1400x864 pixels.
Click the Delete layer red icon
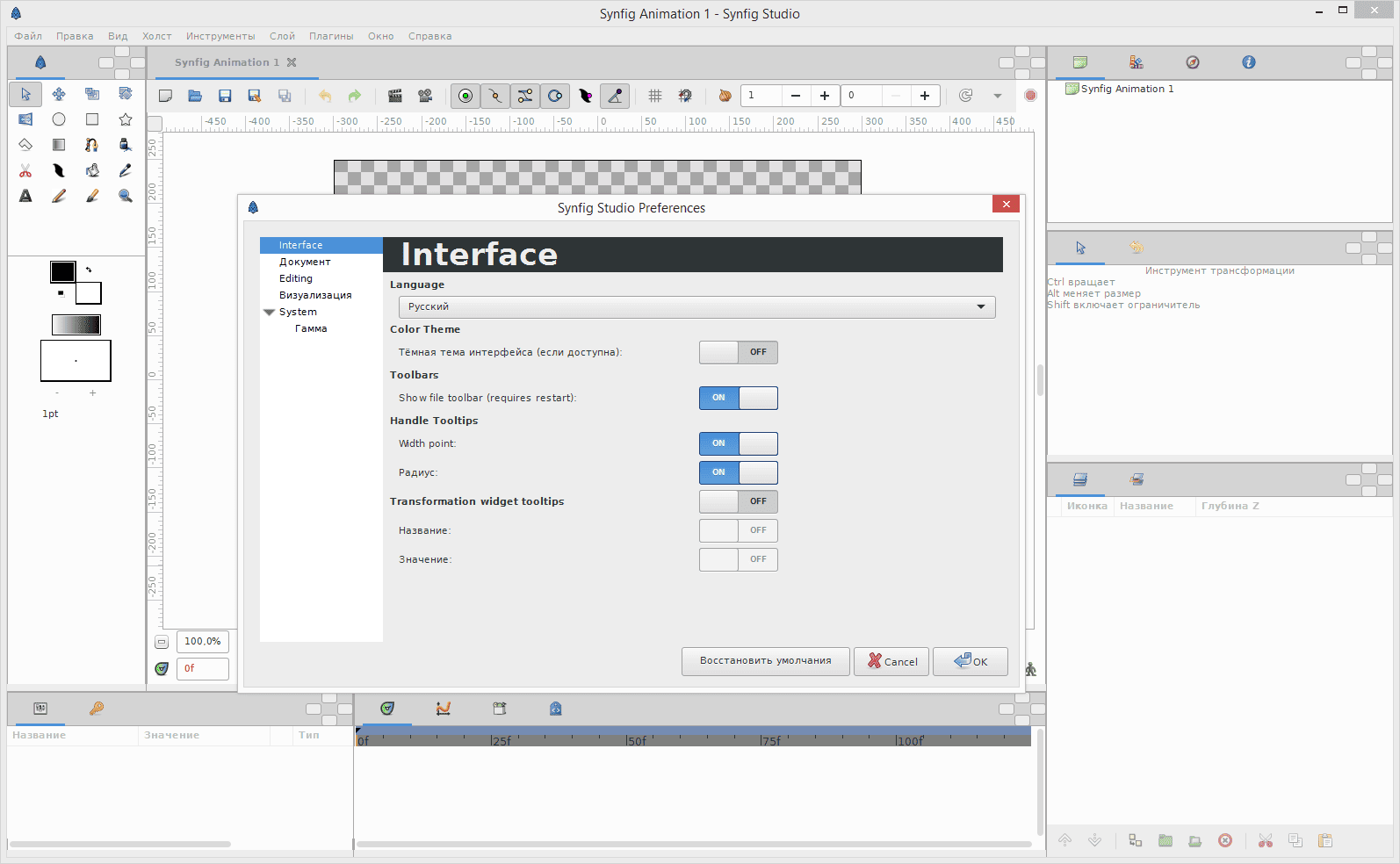(1225, 840)
